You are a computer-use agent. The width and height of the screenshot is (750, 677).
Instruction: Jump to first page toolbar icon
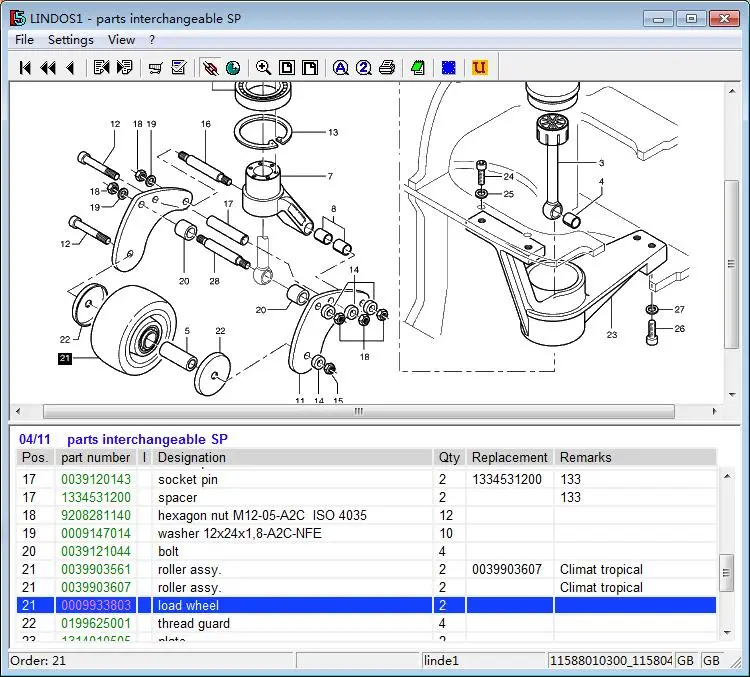tap(26, 67)
